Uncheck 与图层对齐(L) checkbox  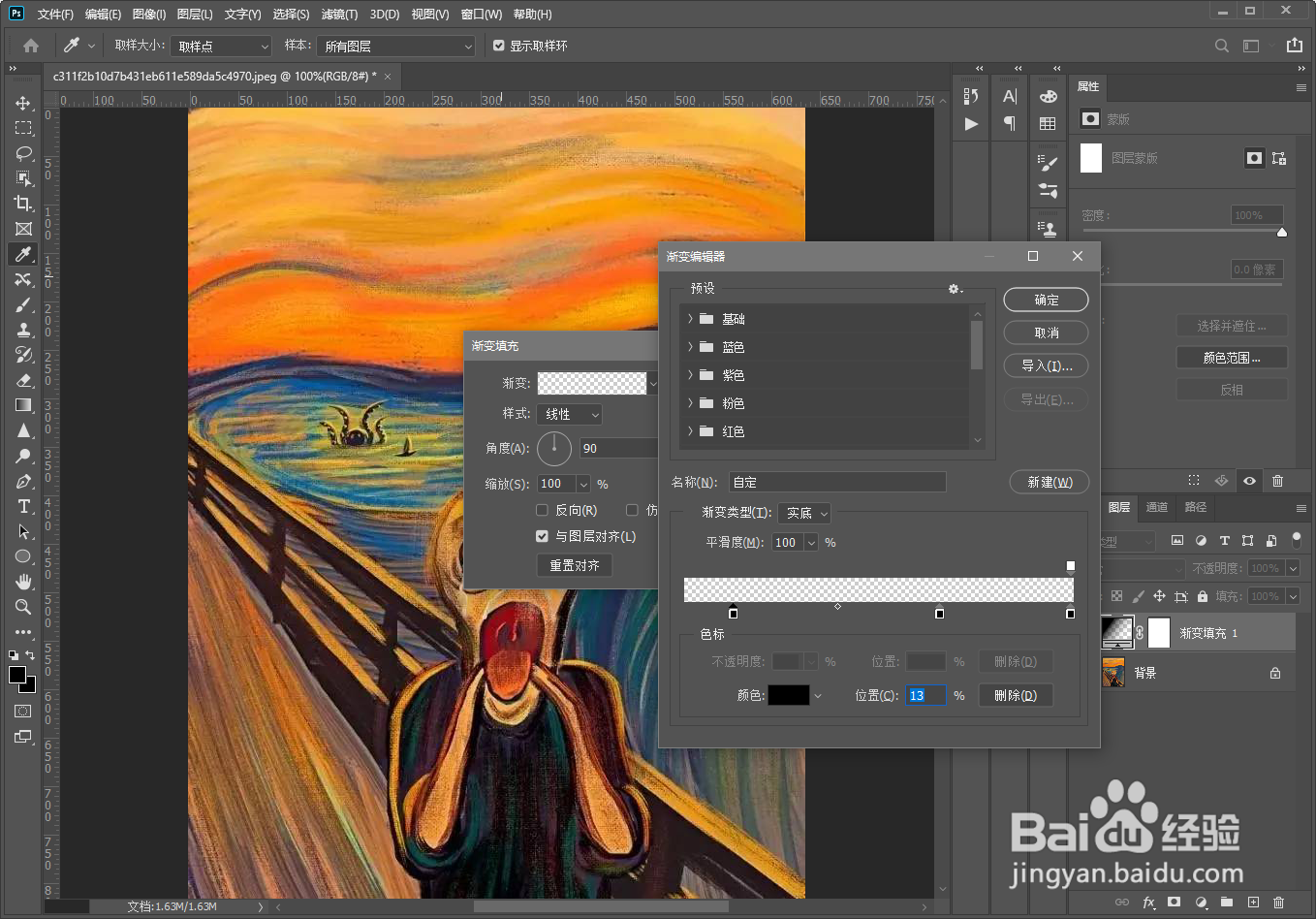pos(543,536)
